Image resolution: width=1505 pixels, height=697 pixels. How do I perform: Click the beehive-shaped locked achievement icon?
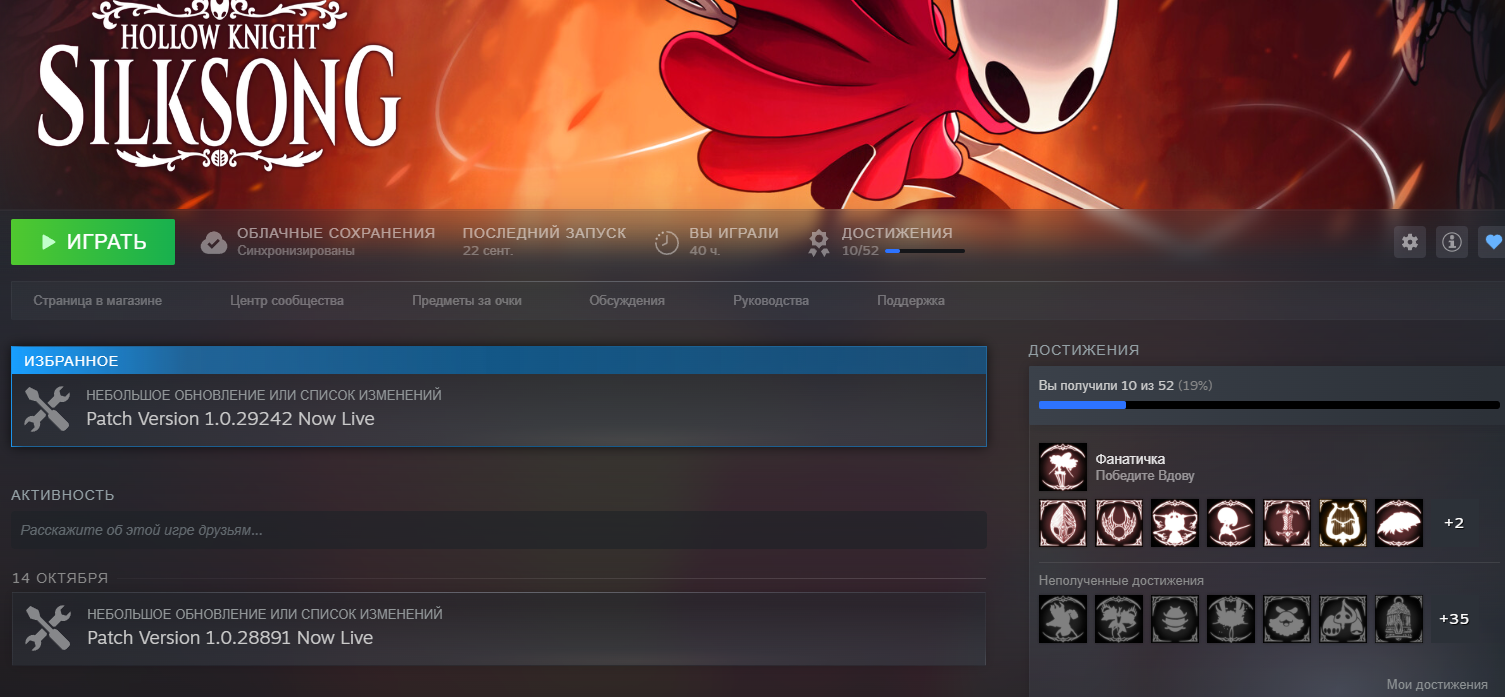1175,619
